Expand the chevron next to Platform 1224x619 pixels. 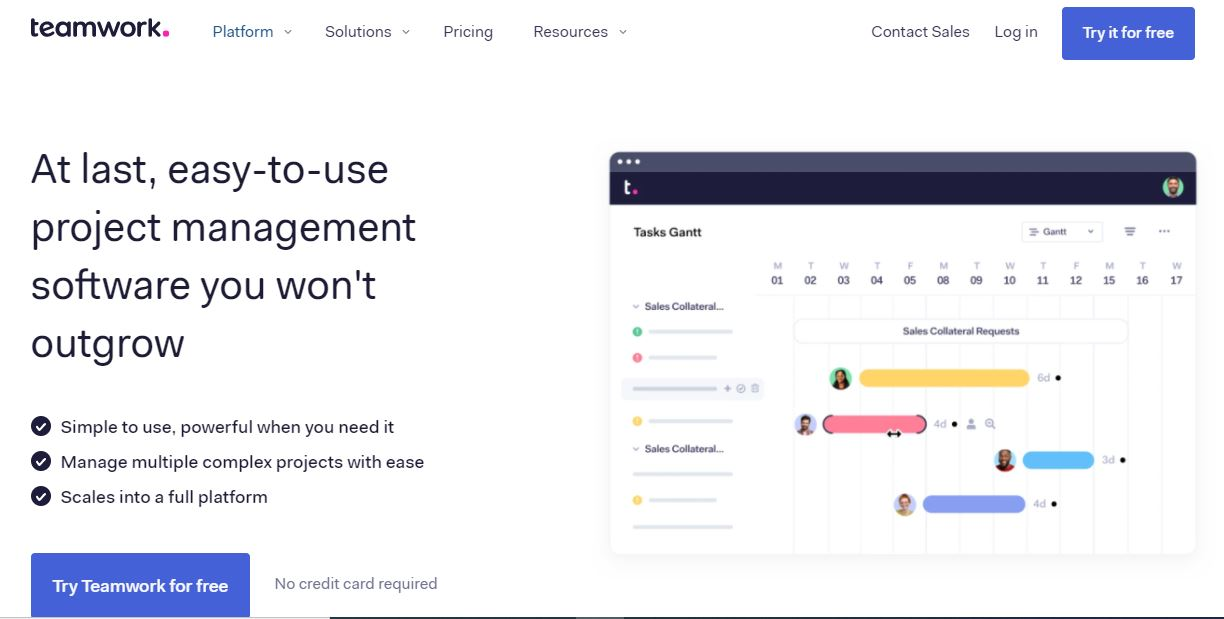[x=288, y=32]
